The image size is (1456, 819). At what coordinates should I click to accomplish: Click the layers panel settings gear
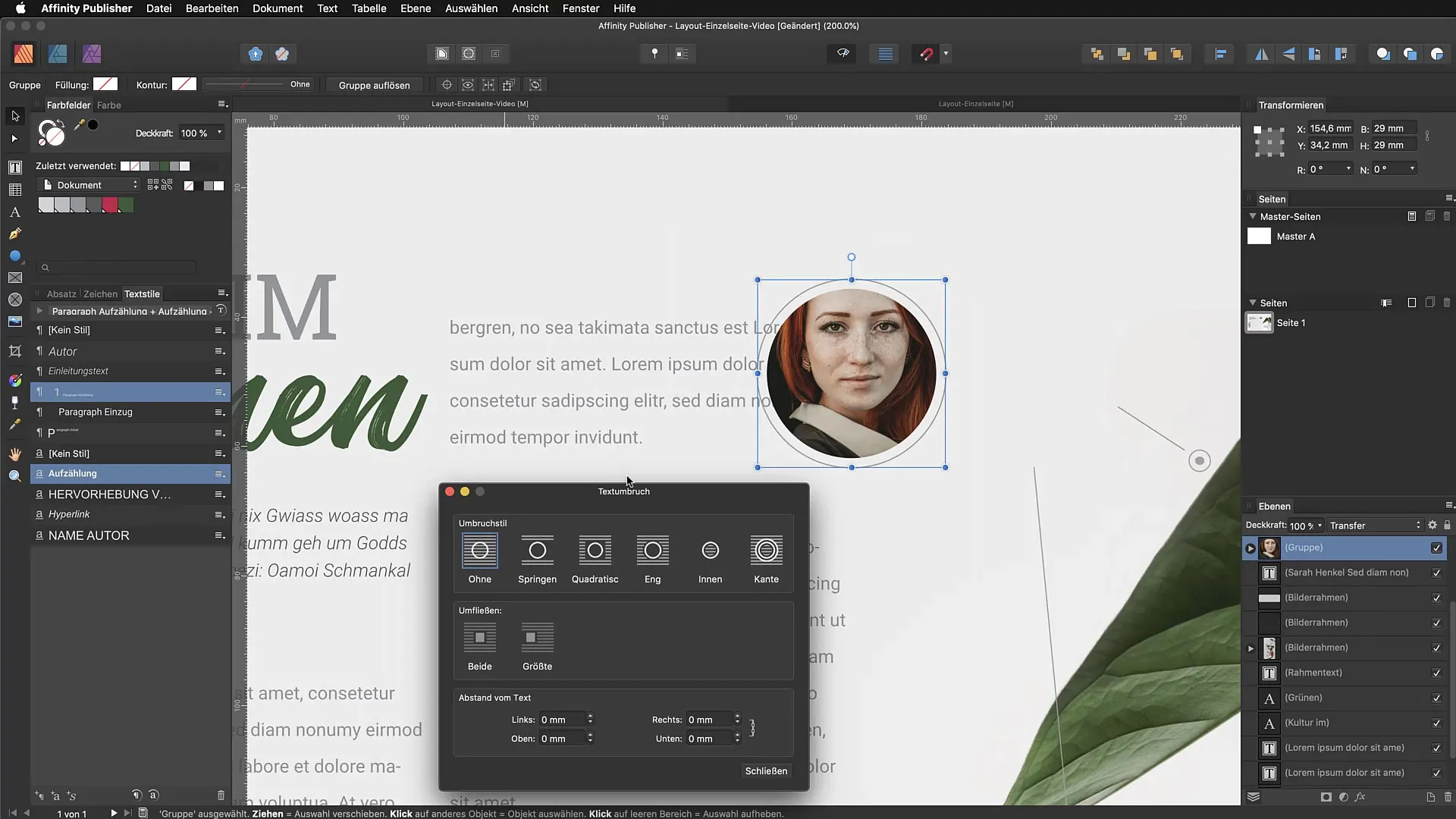pos(1432,525)
